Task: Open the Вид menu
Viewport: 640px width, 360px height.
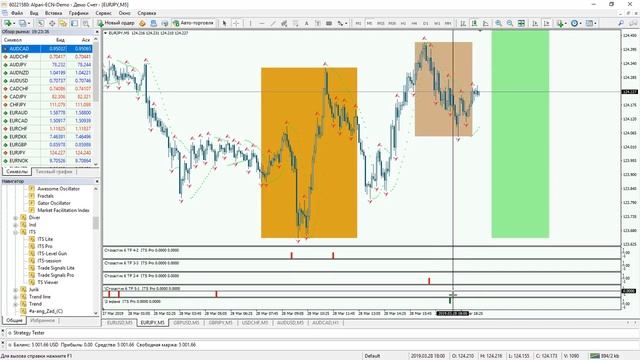Action: click(34, 13)
